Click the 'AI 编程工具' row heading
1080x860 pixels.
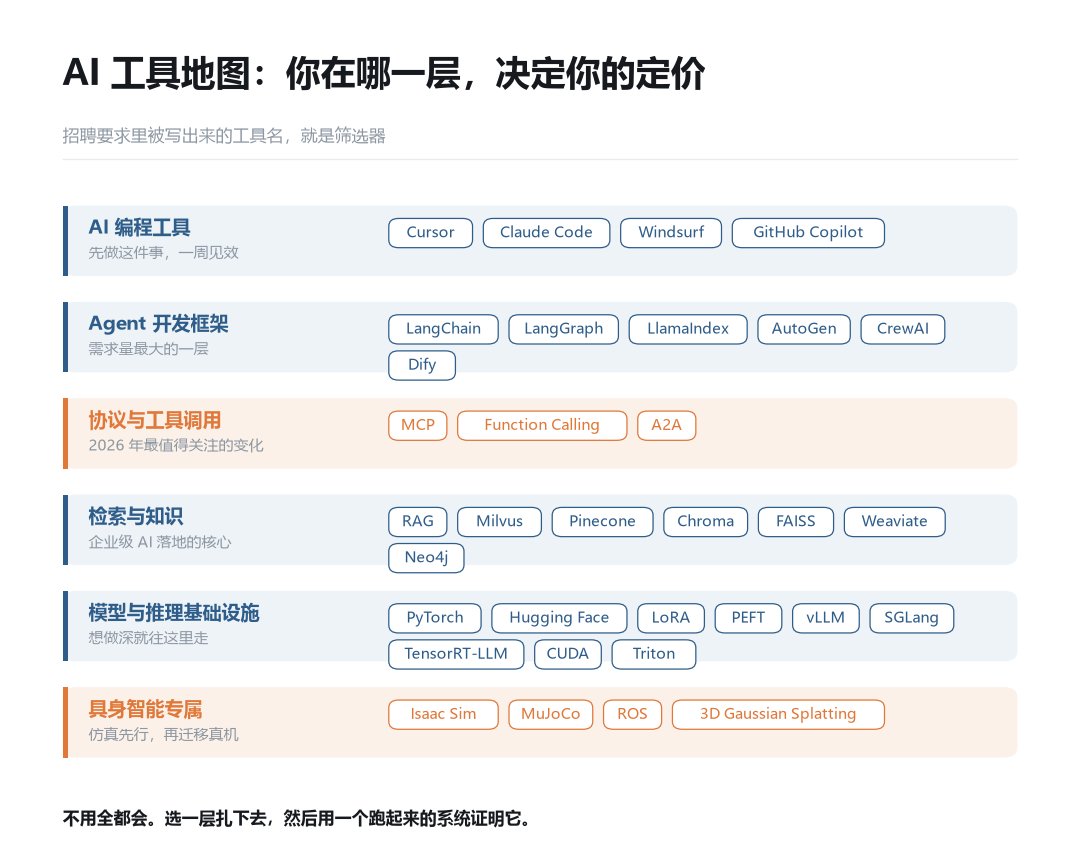click(139, 227)
